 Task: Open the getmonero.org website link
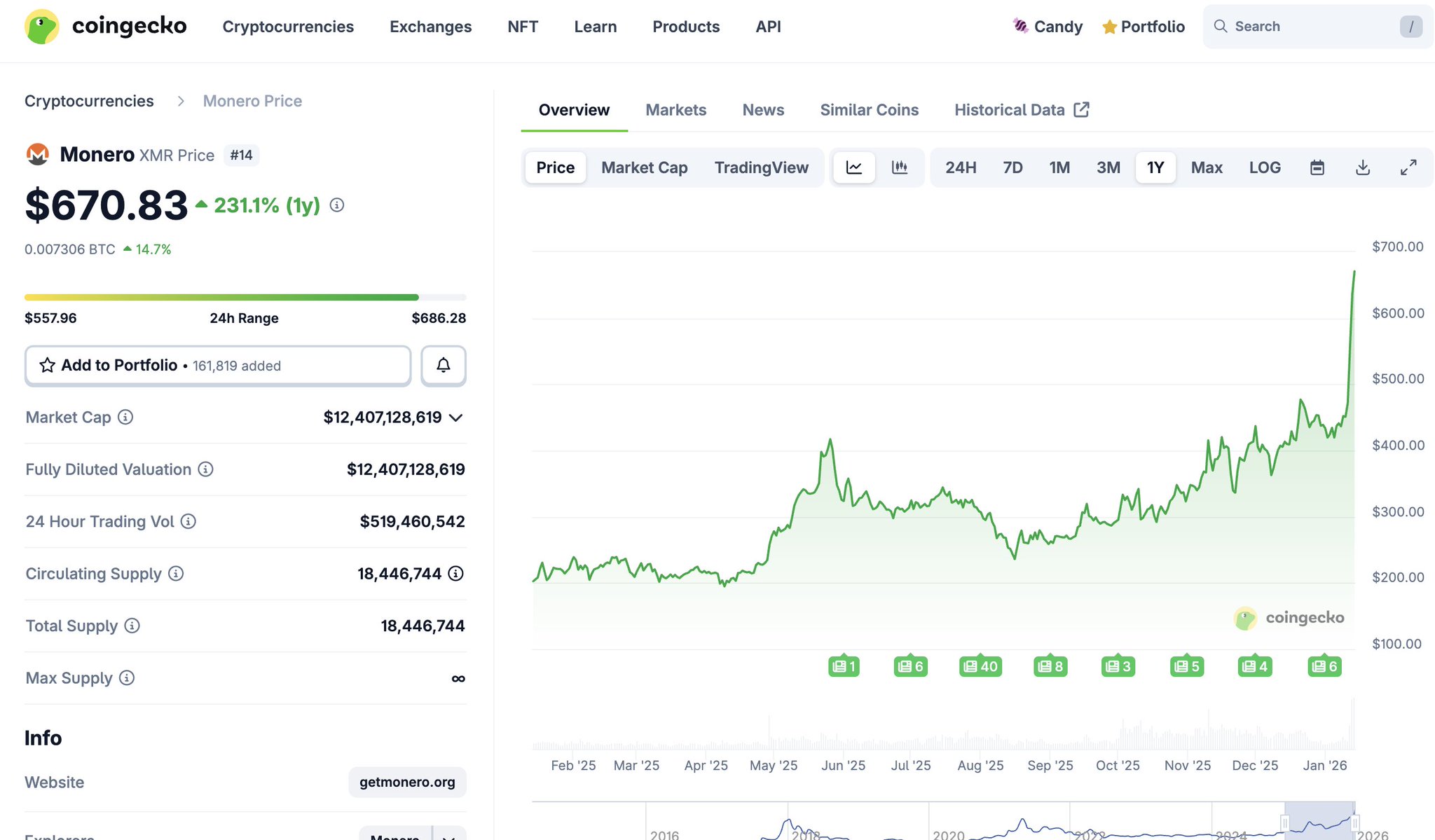click(x=407, y=782)
